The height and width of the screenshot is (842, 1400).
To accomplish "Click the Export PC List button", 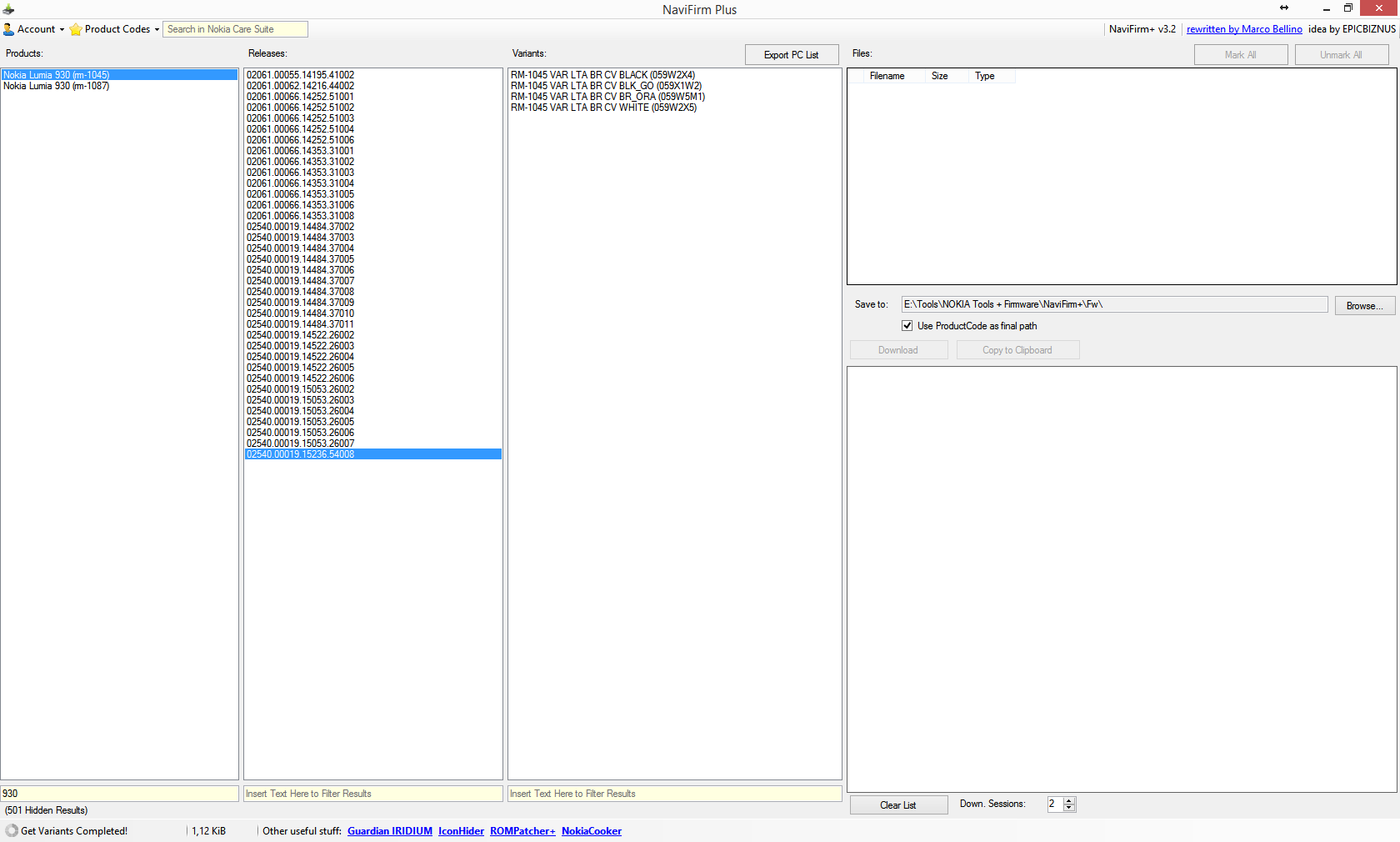I will (x=792, y=55).
